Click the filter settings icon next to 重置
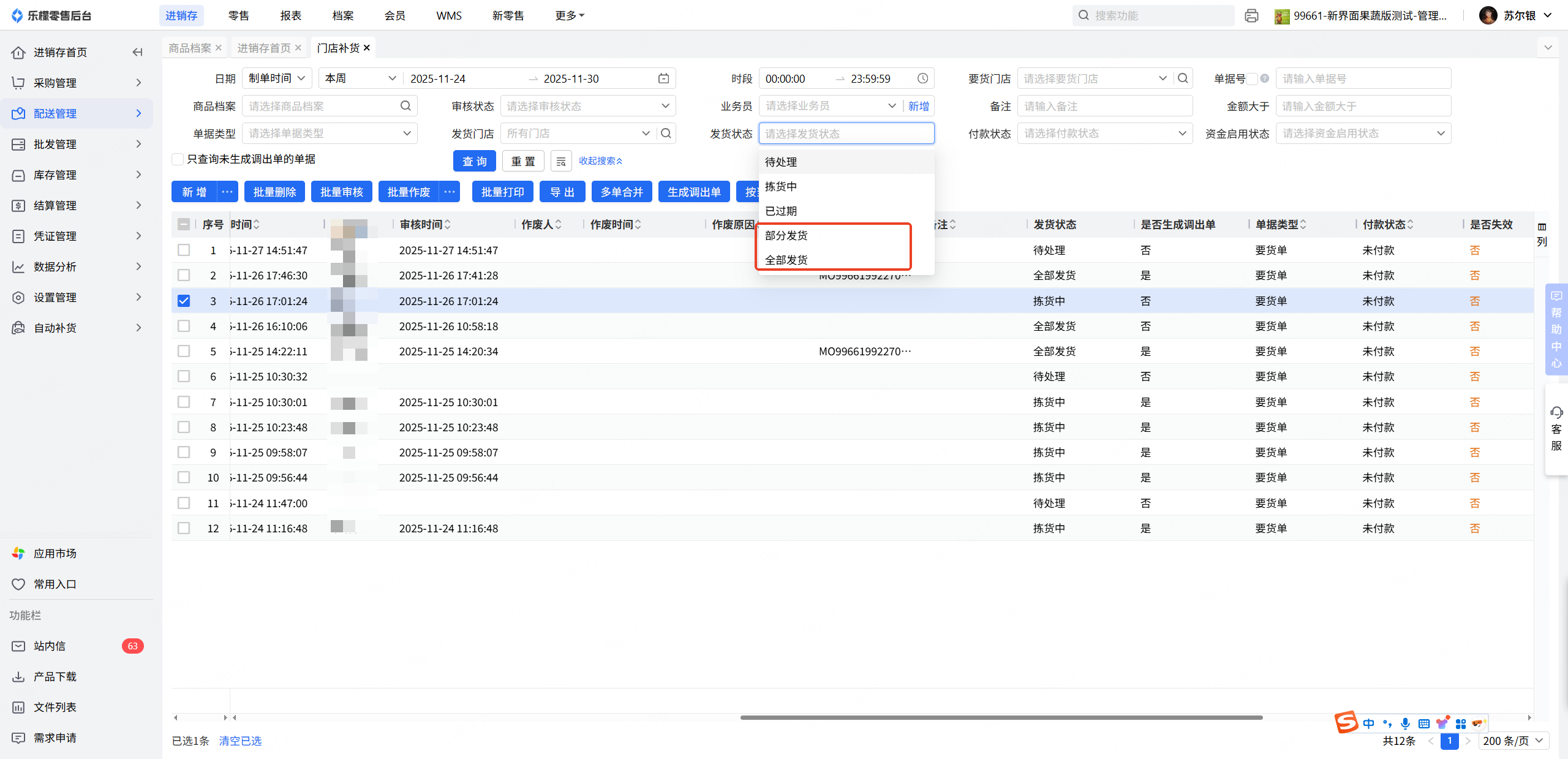Image resolution: width=1568 pixels, height=759 pixels. (560, 161)
